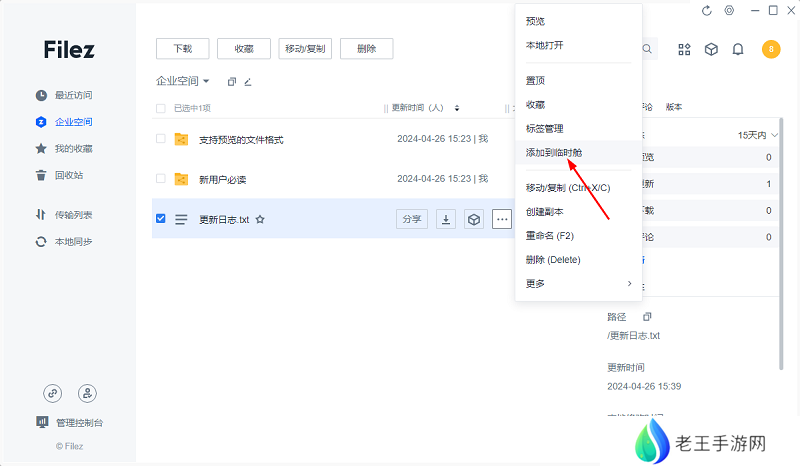Click the more (…) button on 更新日志.txt row
Viewport: 800px width, 466px height.
click(x=502, y=219)
